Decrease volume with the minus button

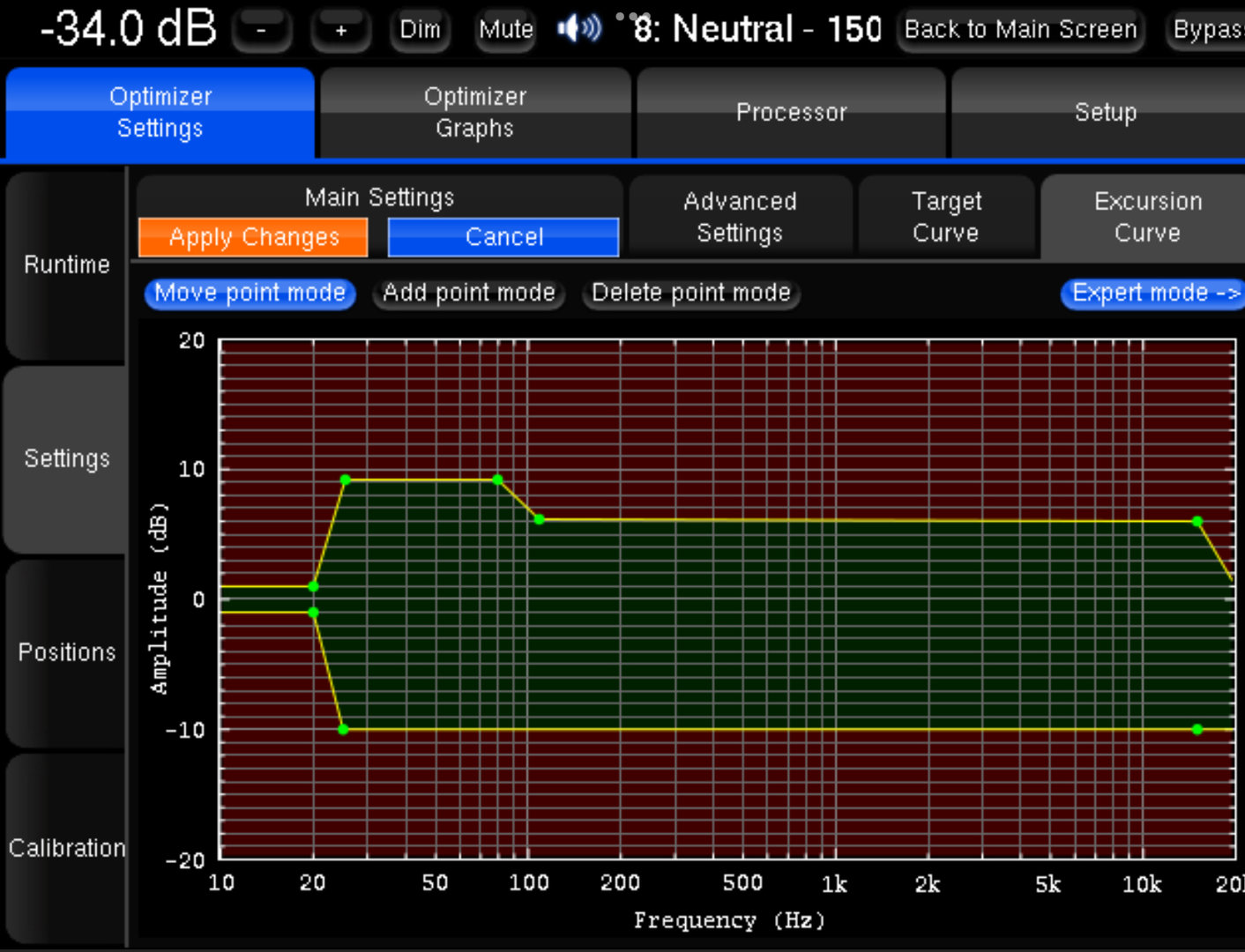point(262,30)
